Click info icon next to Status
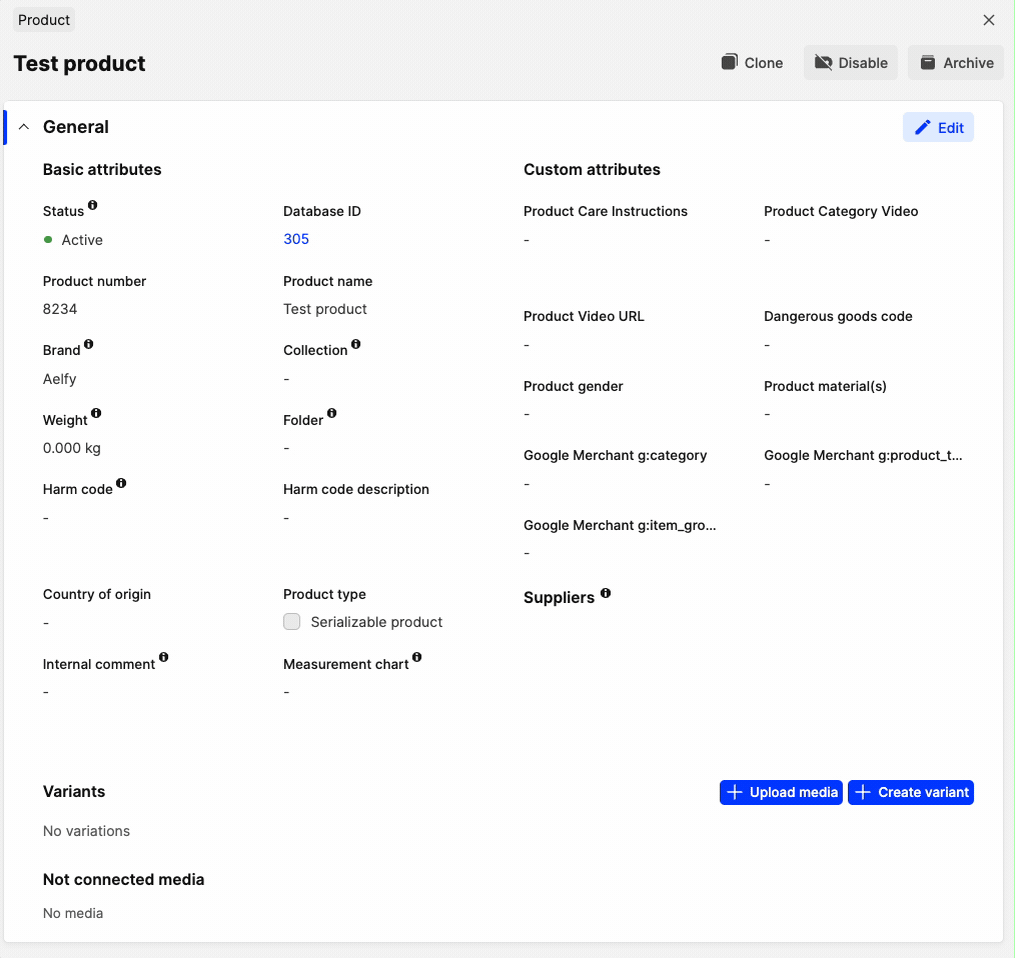The image size is (1015, 958). click(x=93, y=205)
